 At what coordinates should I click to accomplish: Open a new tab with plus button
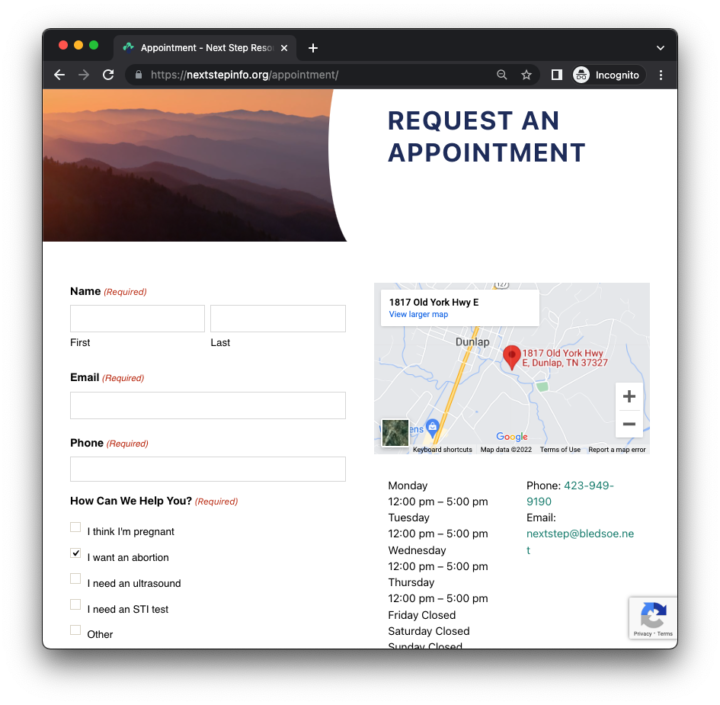click(313, 48)
